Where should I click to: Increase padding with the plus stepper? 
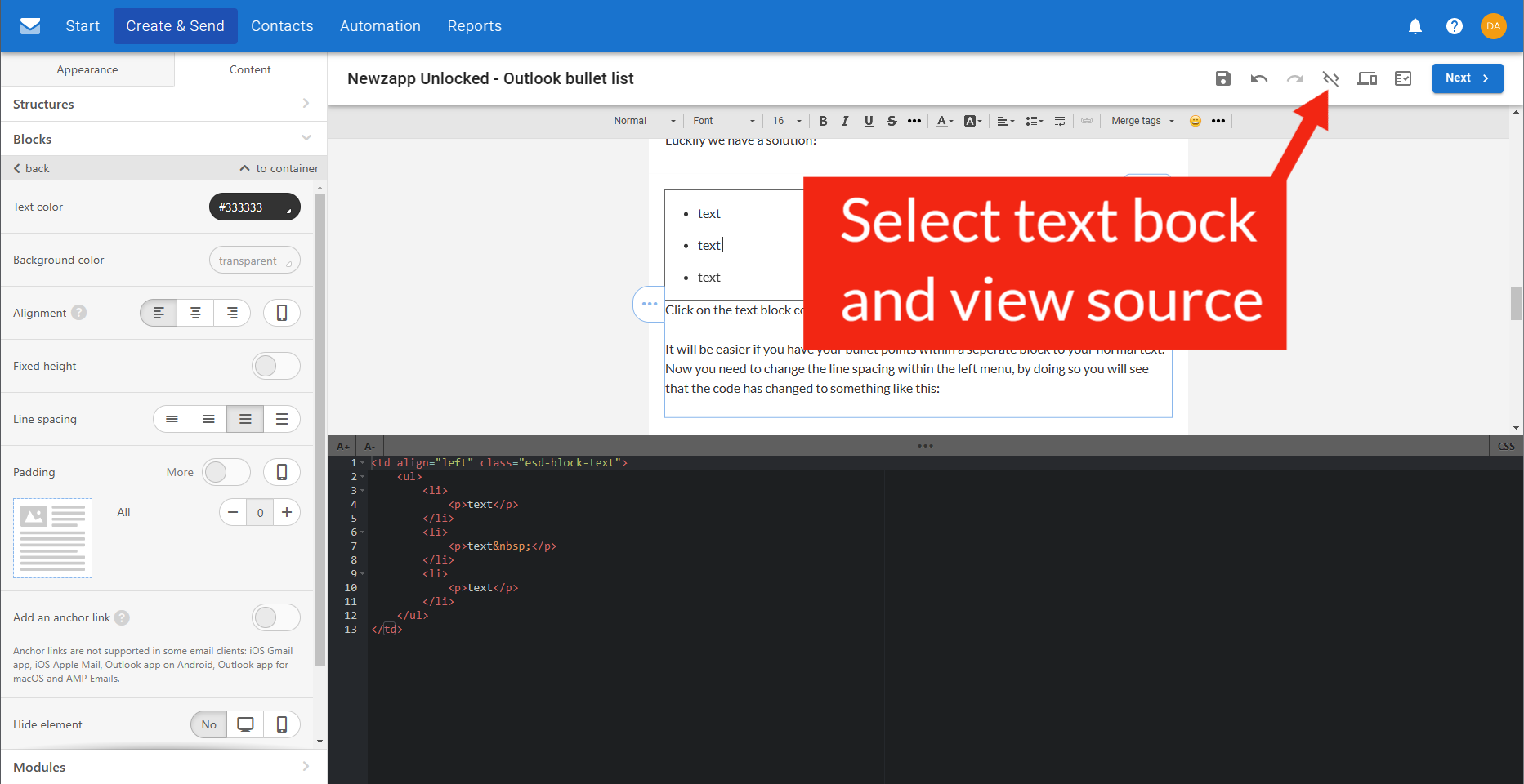tap(287, 512)
